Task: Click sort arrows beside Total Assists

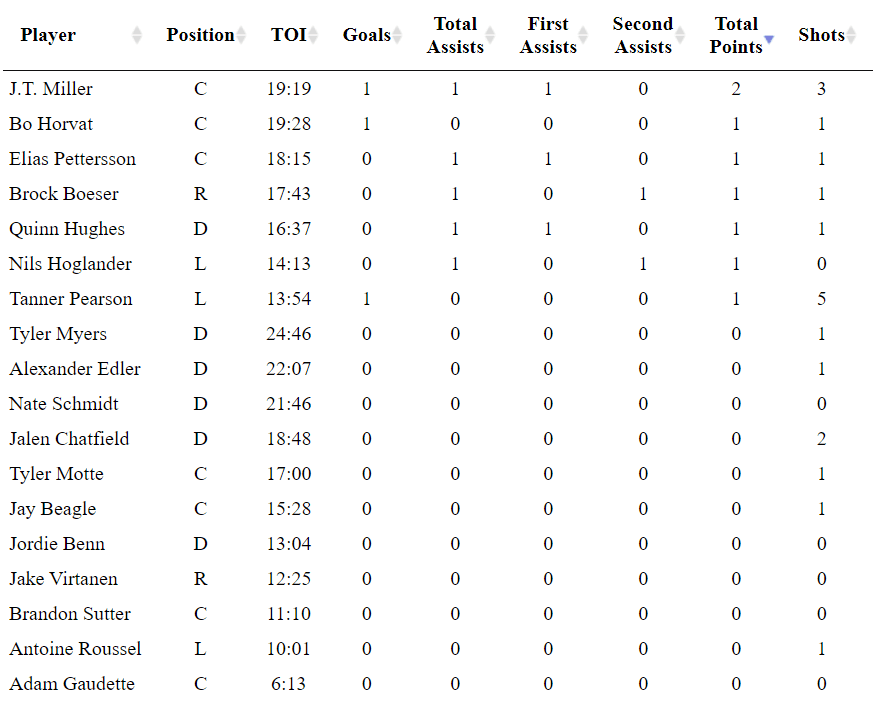Action: [x=491, y=36]
